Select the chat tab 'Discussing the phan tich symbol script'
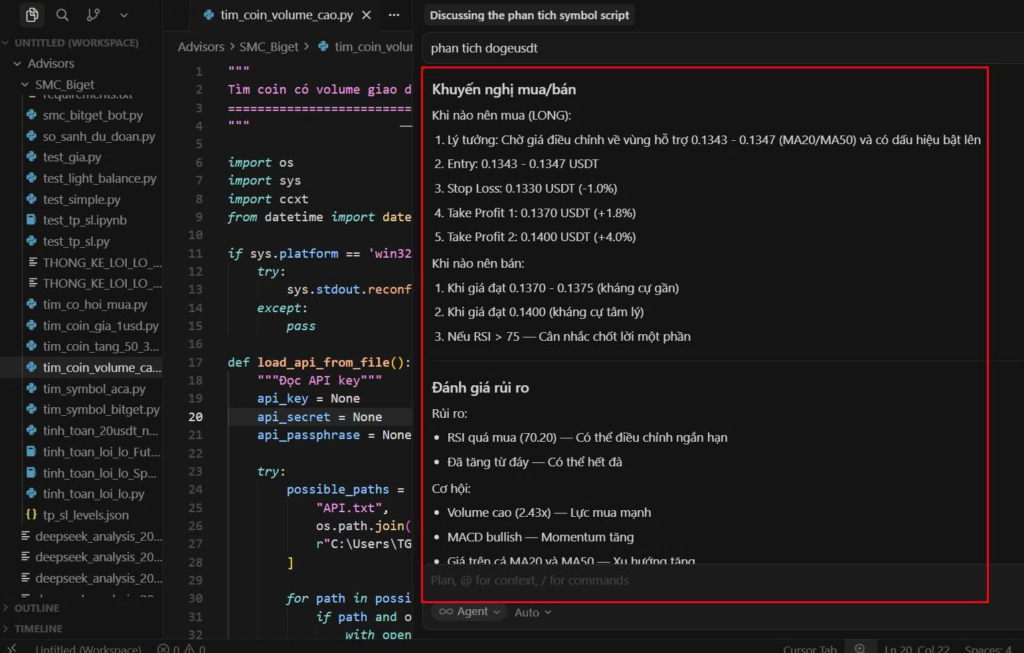 point(530,16)
